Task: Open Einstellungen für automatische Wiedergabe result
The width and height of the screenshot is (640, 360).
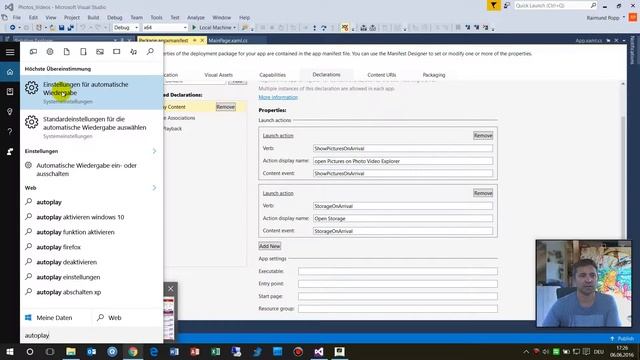Action: pyautogui.click(x=92, y=93)
